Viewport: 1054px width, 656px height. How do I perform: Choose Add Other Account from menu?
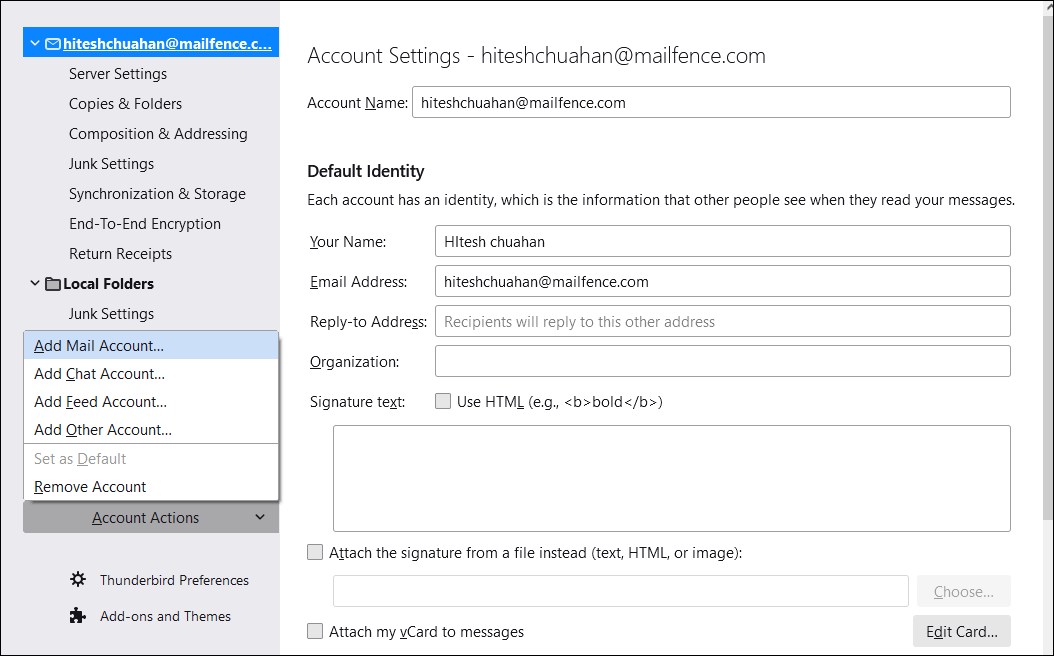pyautogui.click(x=151, y=429)
